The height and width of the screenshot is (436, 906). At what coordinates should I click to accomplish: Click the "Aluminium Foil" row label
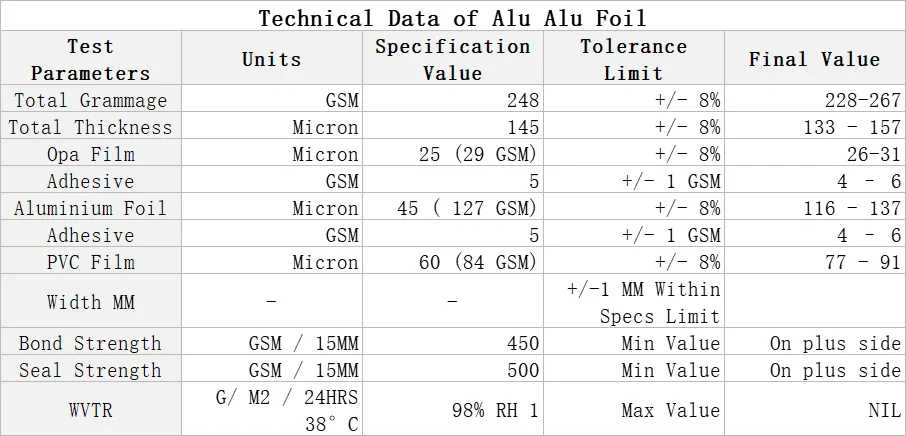[90, 208]
